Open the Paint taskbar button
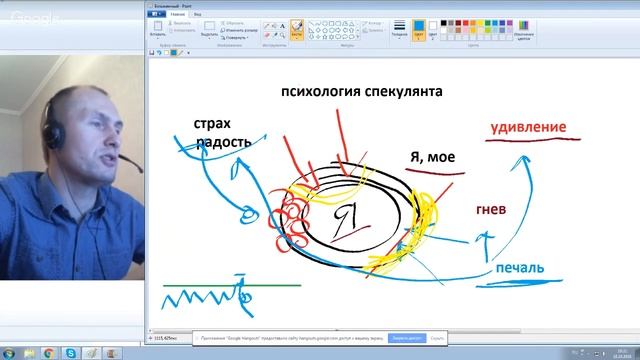This screenshot has width=640, height=360. click(x=91, y=353)
